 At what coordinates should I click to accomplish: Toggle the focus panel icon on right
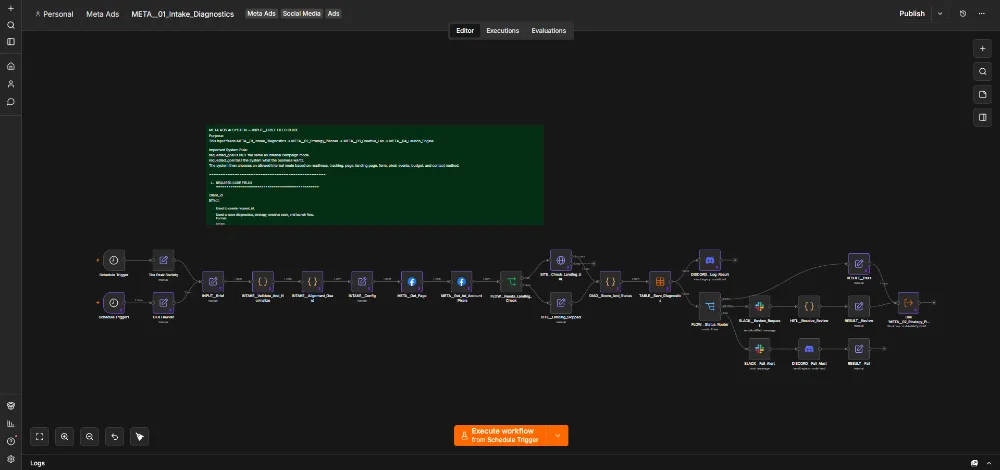click(982, 117)
